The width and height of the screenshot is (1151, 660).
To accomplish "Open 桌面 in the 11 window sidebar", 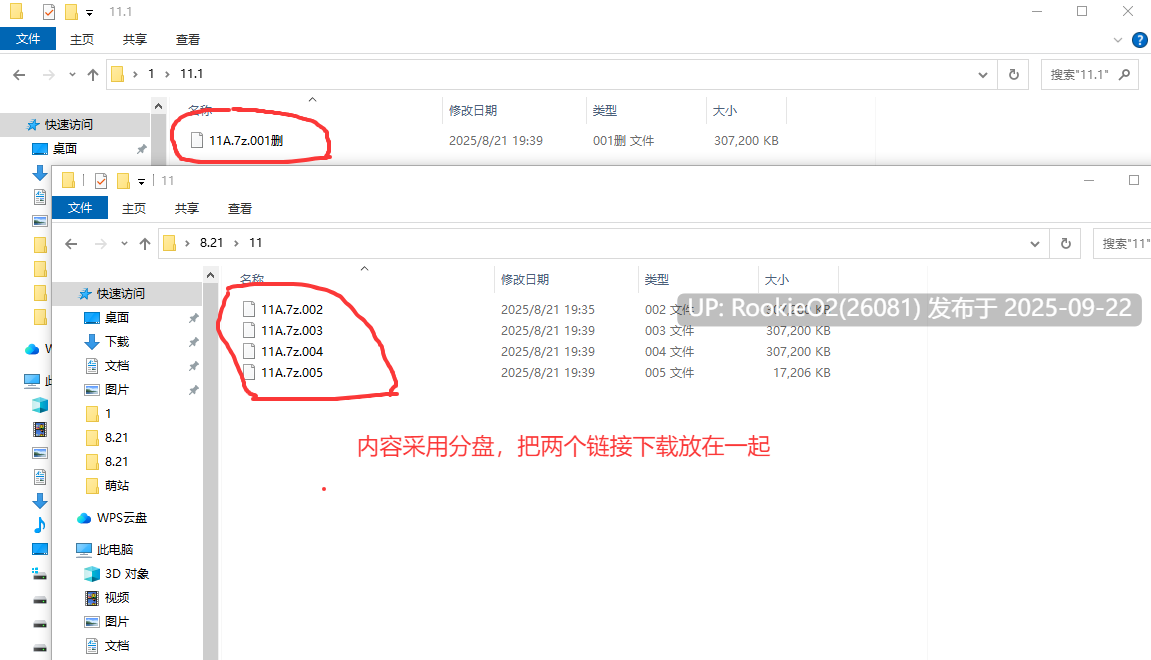I will pyautogui.click(x=117, y=317).
